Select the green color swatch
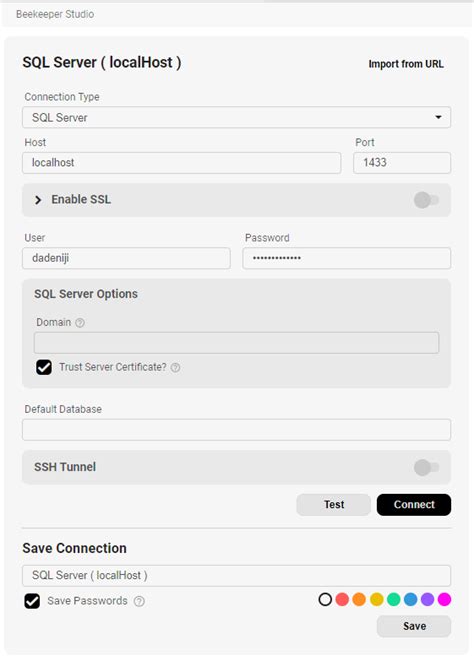Viewport: 474px width, 661px height. tap(393, 599)
